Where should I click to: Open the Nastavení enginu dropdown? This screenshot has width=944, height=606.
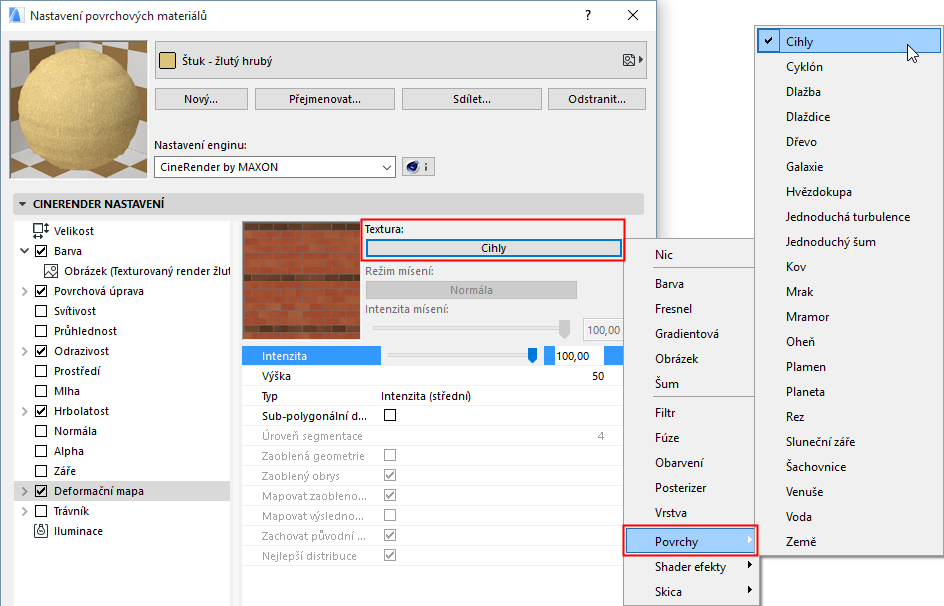click(275, 167)
